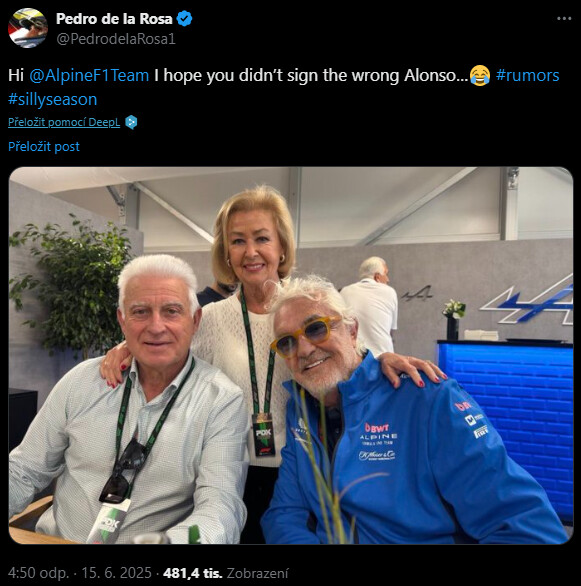Open the @PedrodelaRosa1 handle link

tap(116, 39)
